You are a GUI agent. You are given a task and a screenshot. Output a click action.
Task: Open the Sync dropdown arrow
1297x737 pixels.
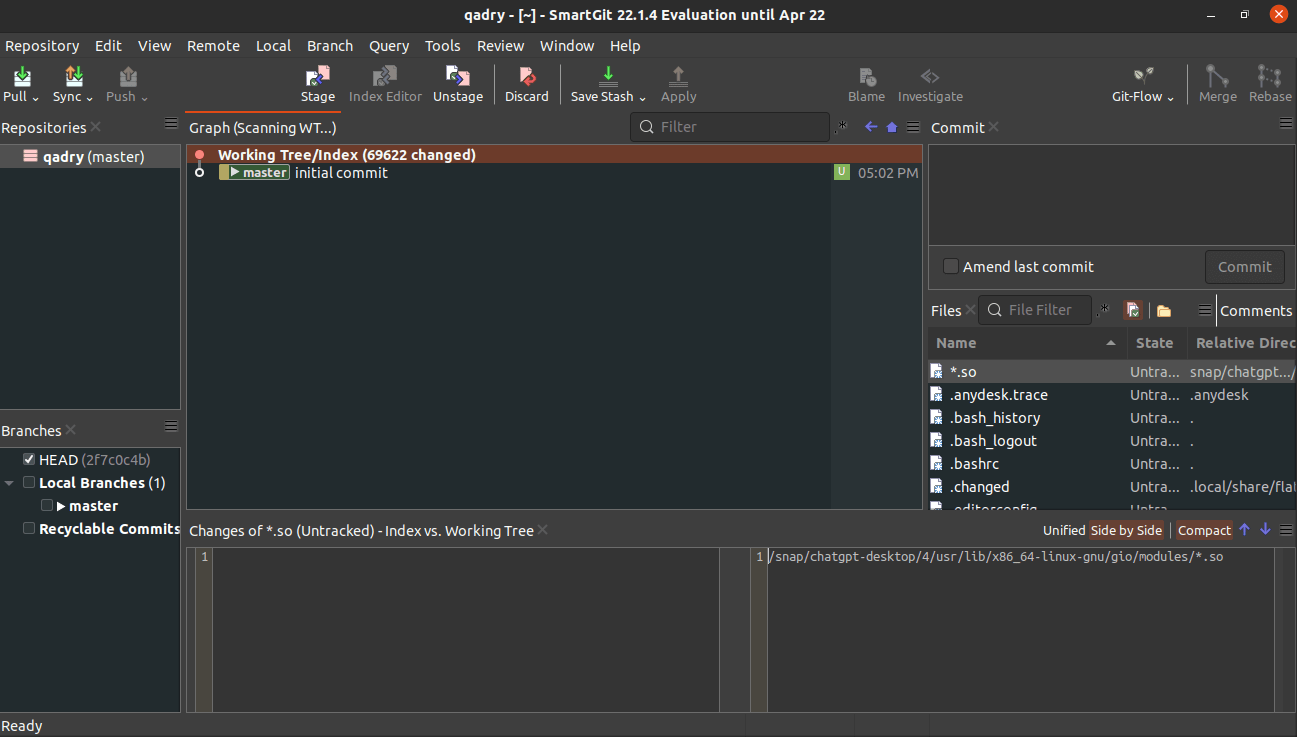[x=89, y=98]
